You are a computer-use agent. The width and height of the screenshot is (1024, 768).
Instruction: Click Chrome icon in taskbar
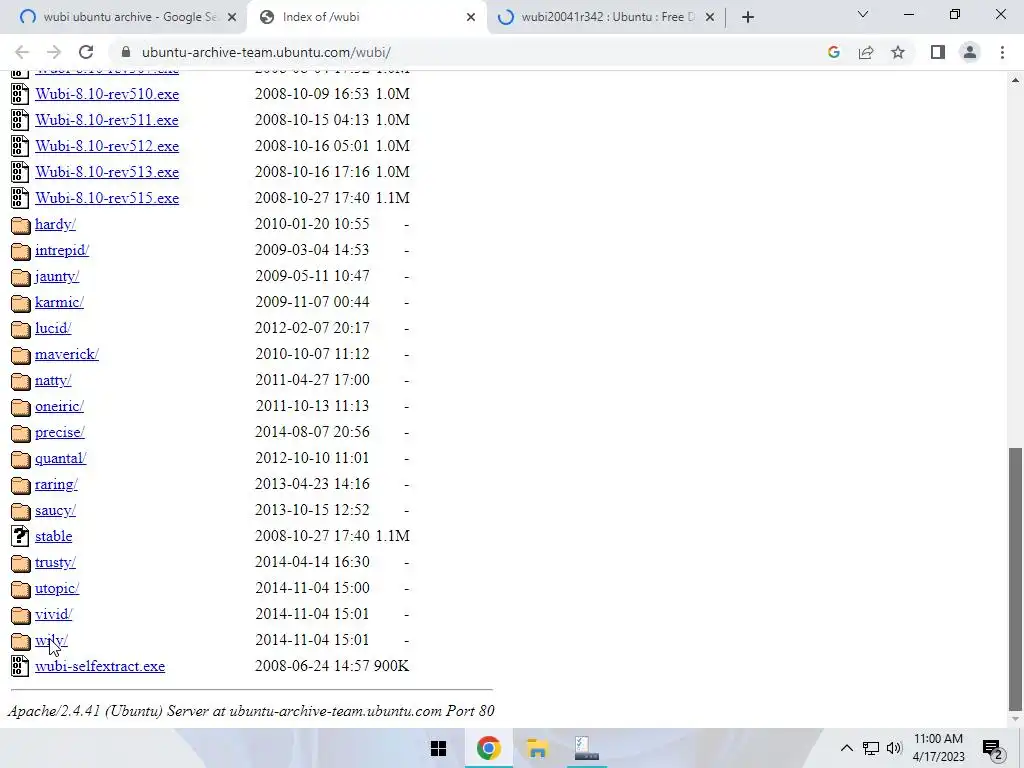coord(488,748)
